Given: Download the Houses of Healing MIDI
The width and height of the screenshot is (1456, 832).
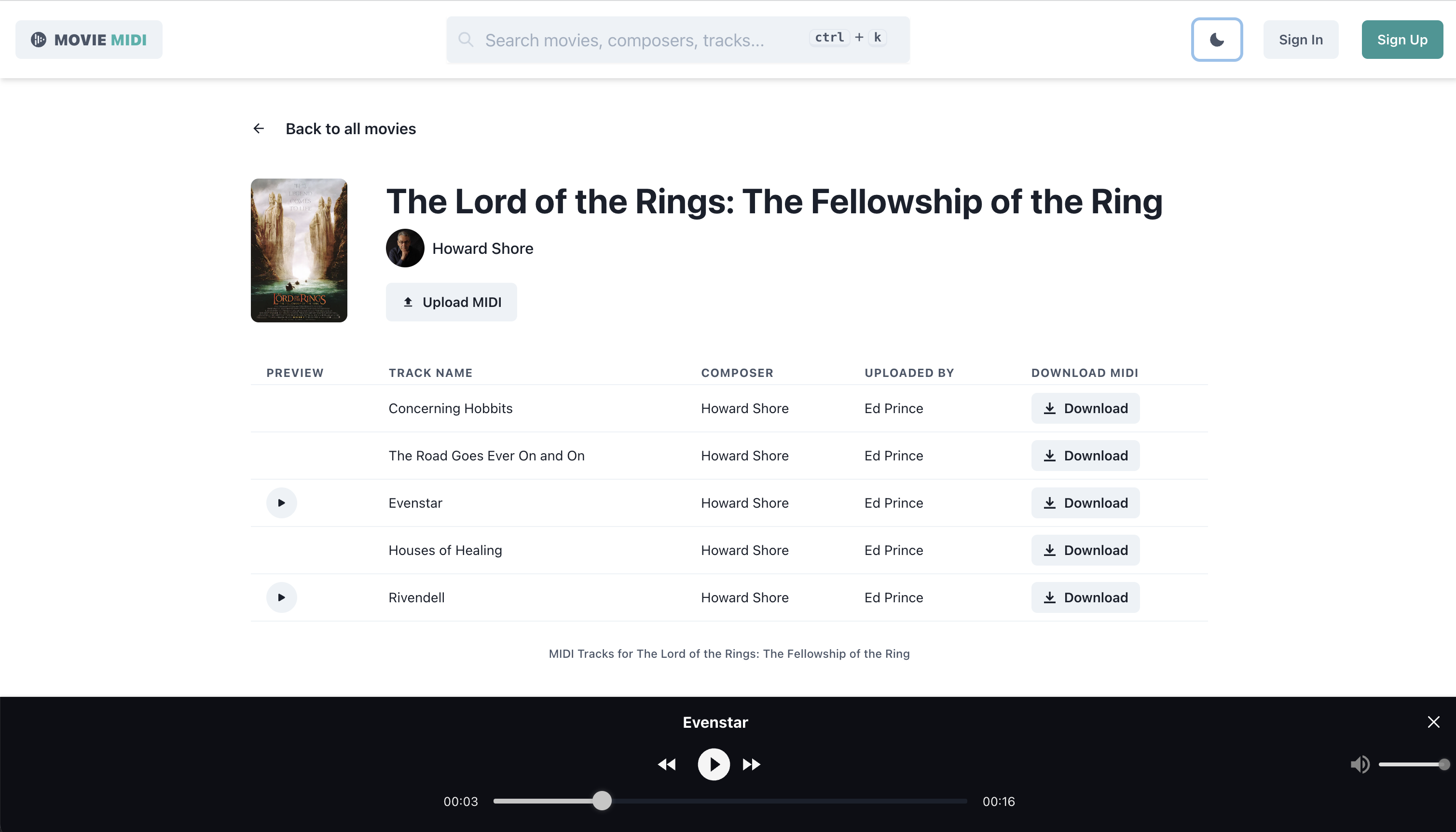Looking at the screenshot, I should tap(1085, 550).
